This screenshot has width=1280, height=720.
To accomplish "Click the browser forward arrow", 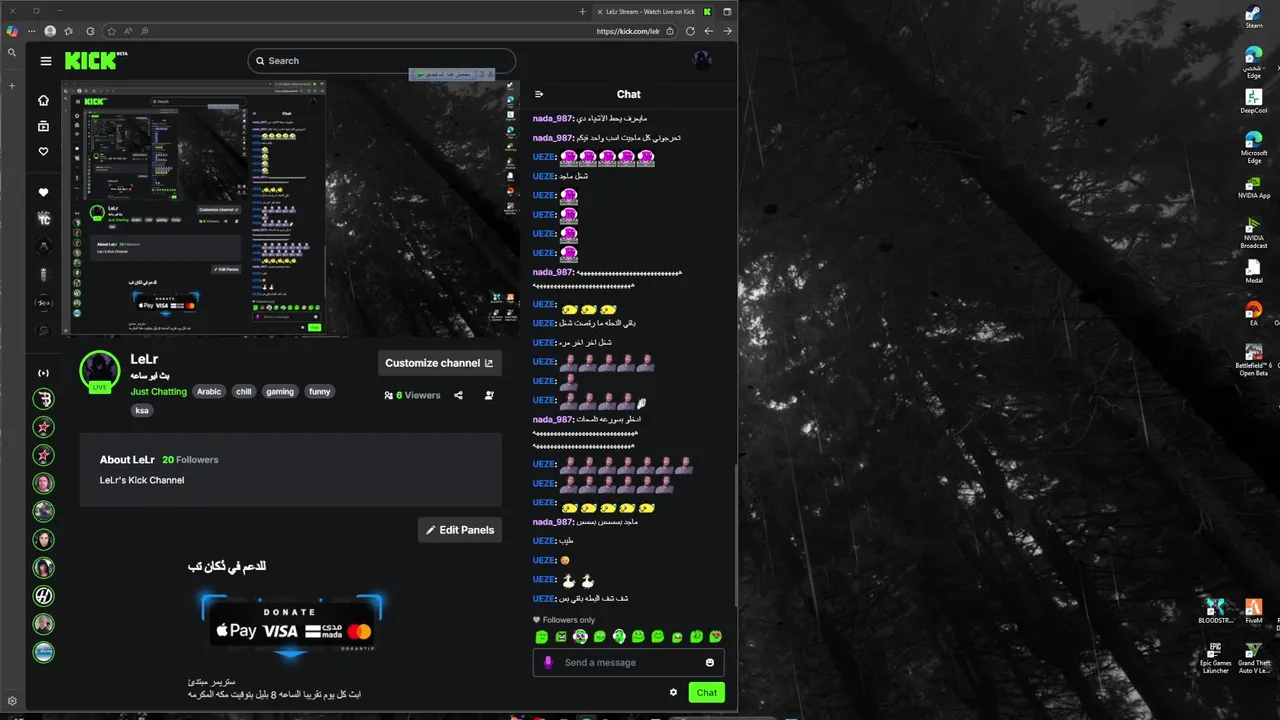I will 727,31.
